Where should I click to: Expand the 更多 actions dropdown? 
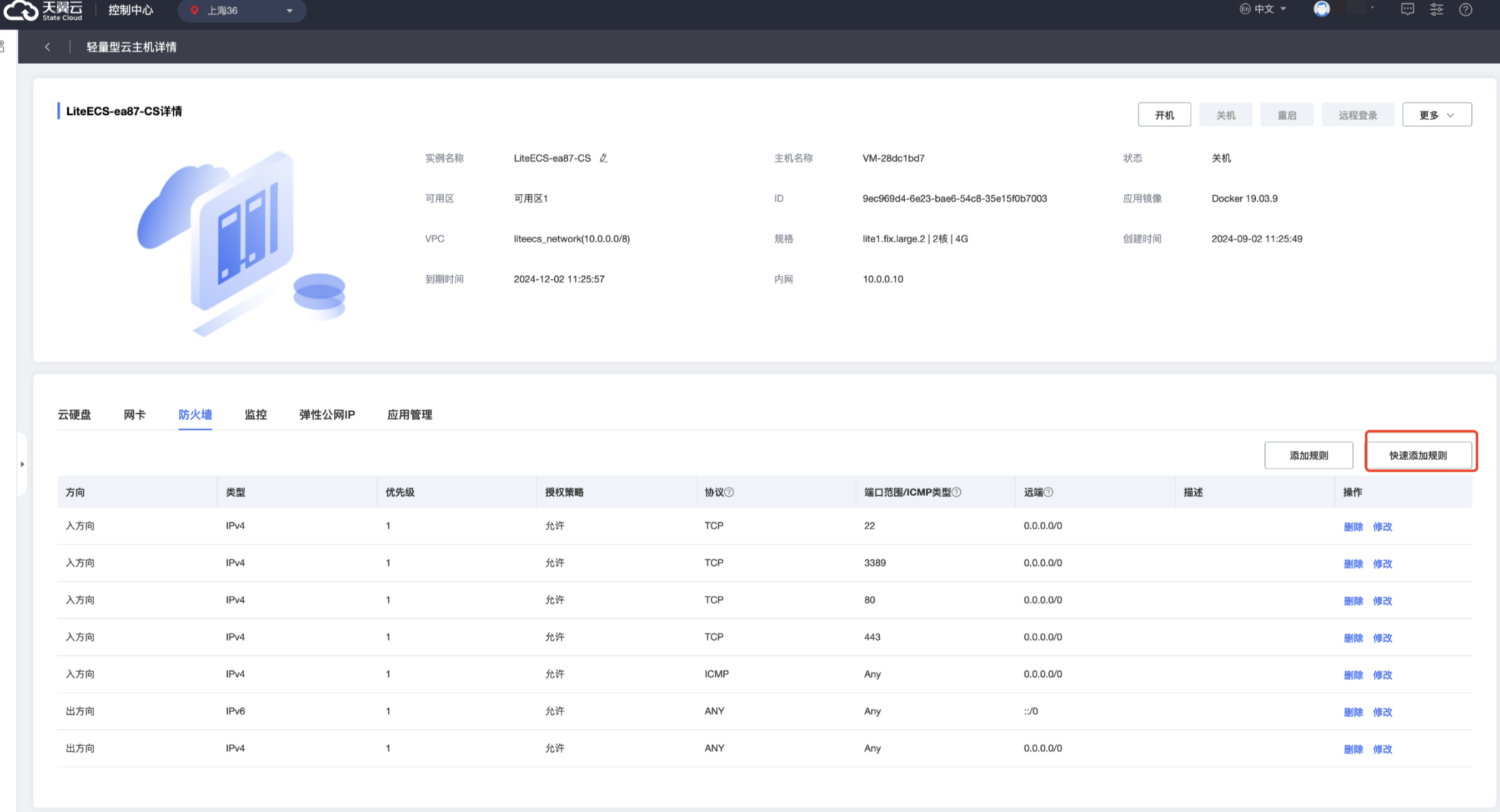(x=1437, y=115)
